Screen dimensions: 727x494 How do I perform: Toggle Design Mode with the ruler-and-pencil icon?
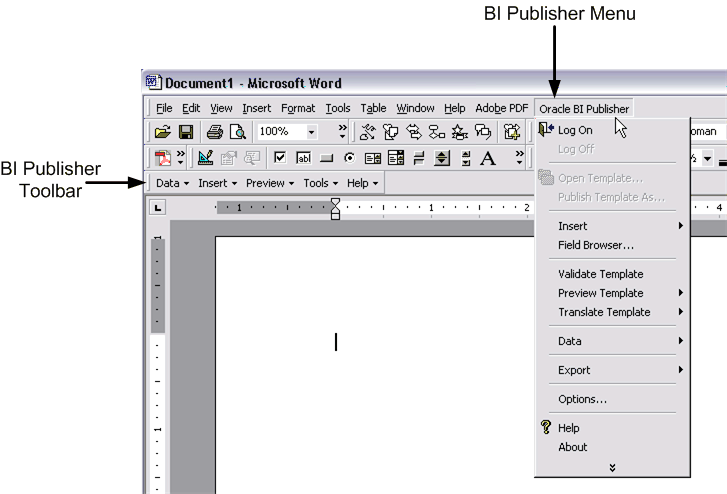tap(205, 158)
